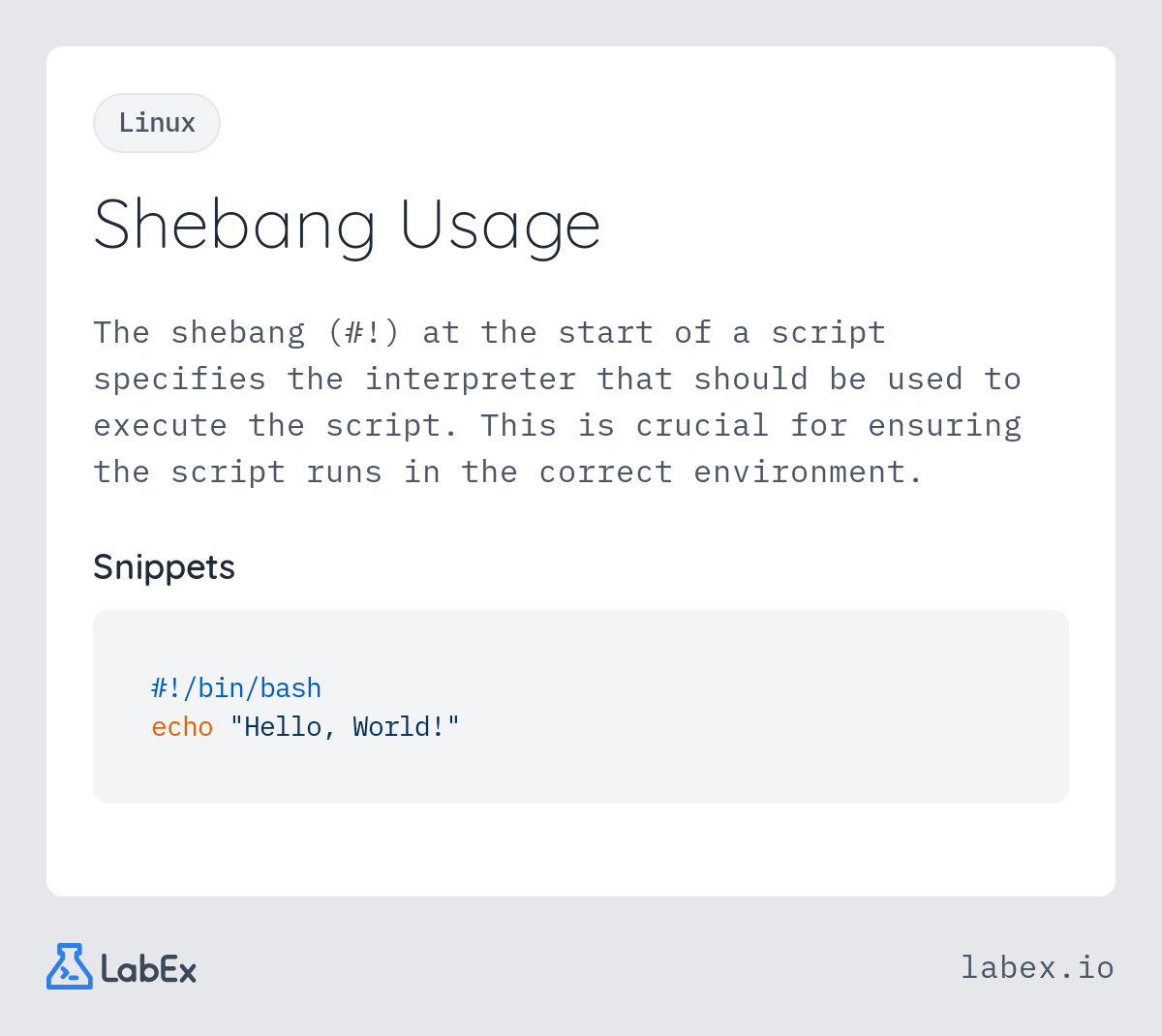Click the Snippets heading
Viewport: 1162px width, 1036px height.
coord(164,566)
